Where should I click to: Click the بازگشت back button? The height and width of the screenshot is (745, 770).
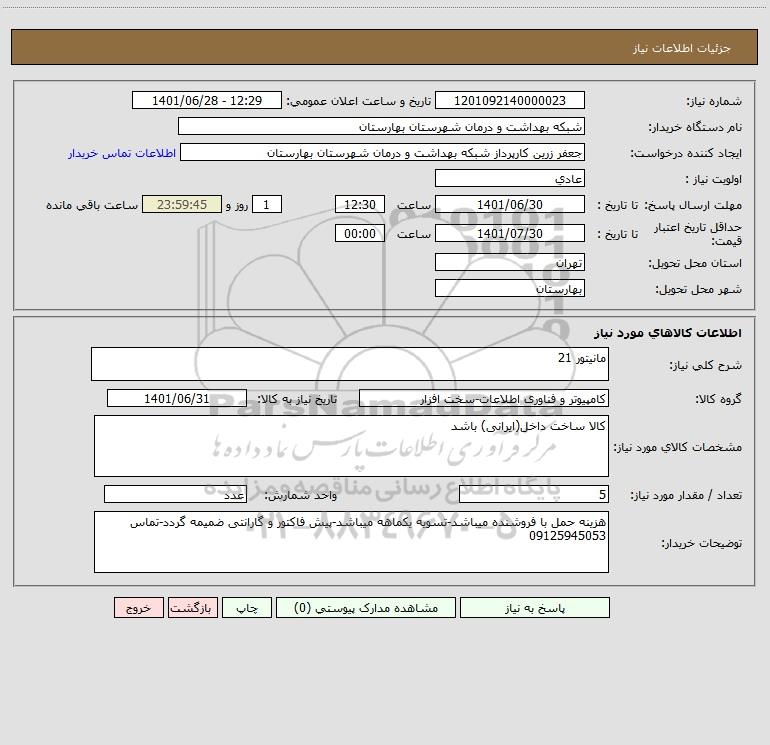click(192, 608)
